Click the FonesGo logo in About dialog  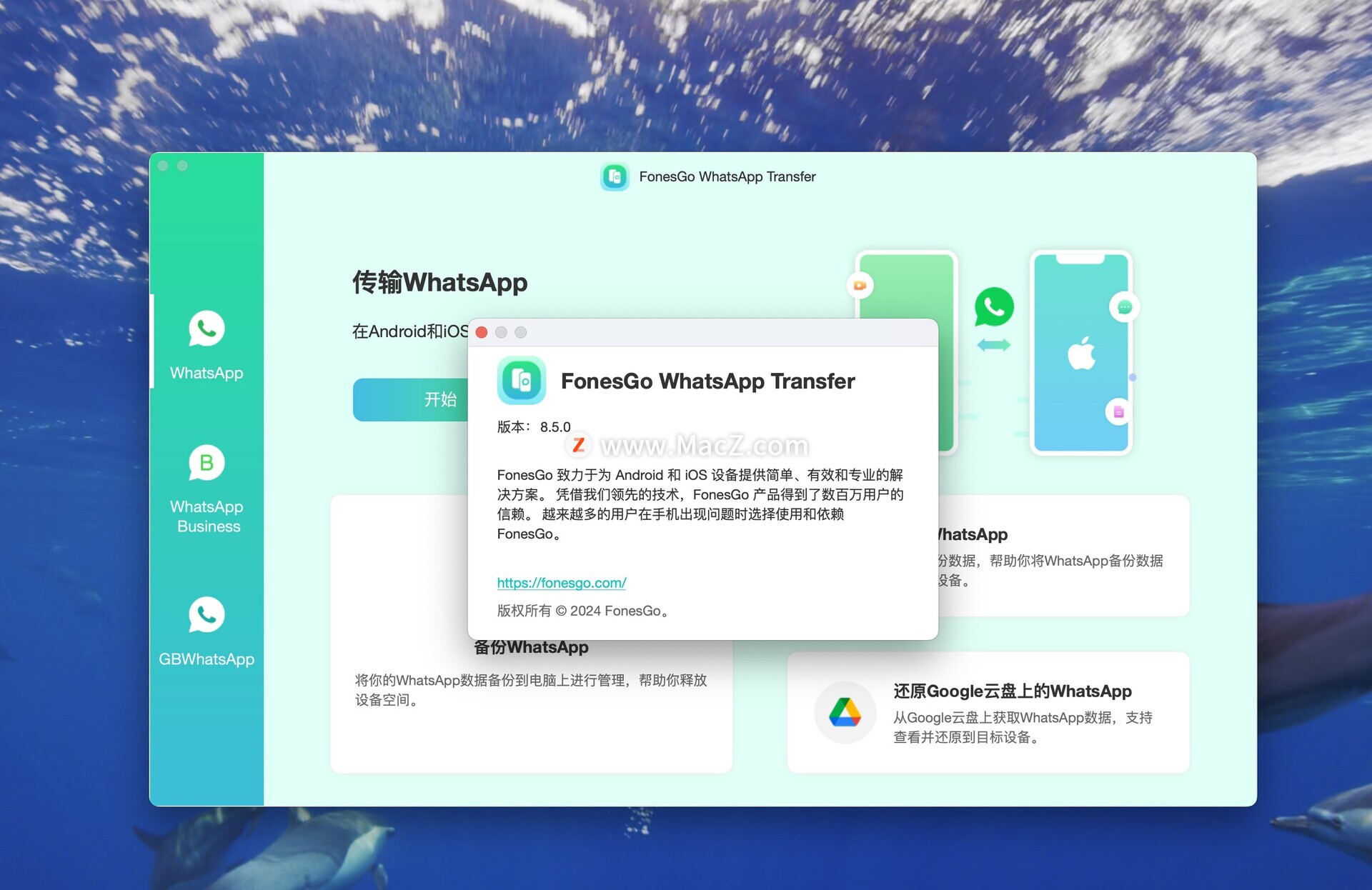point(522,381)
